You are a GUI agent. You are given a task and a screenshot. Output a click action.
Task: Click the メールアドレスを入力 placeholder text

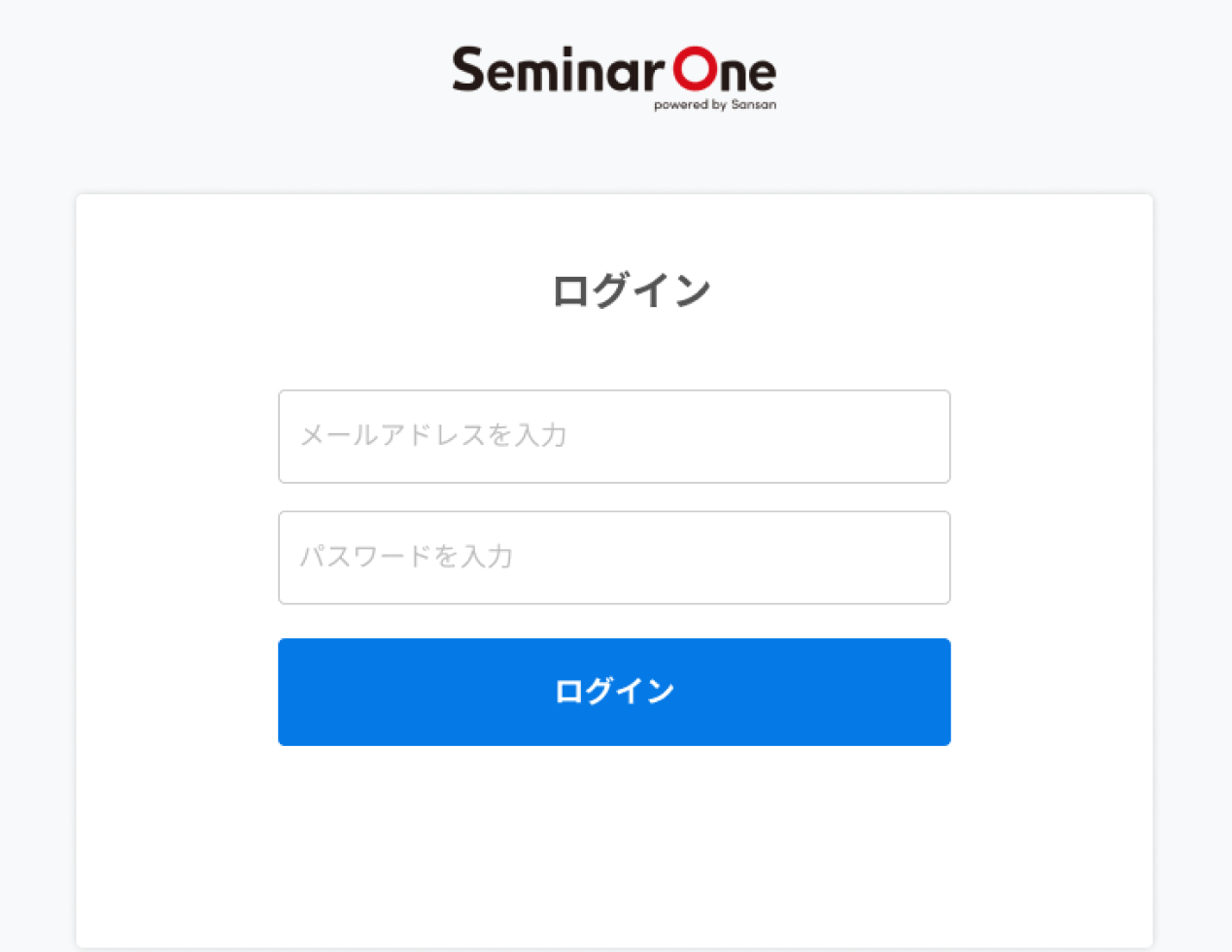(x=433, y=435)
